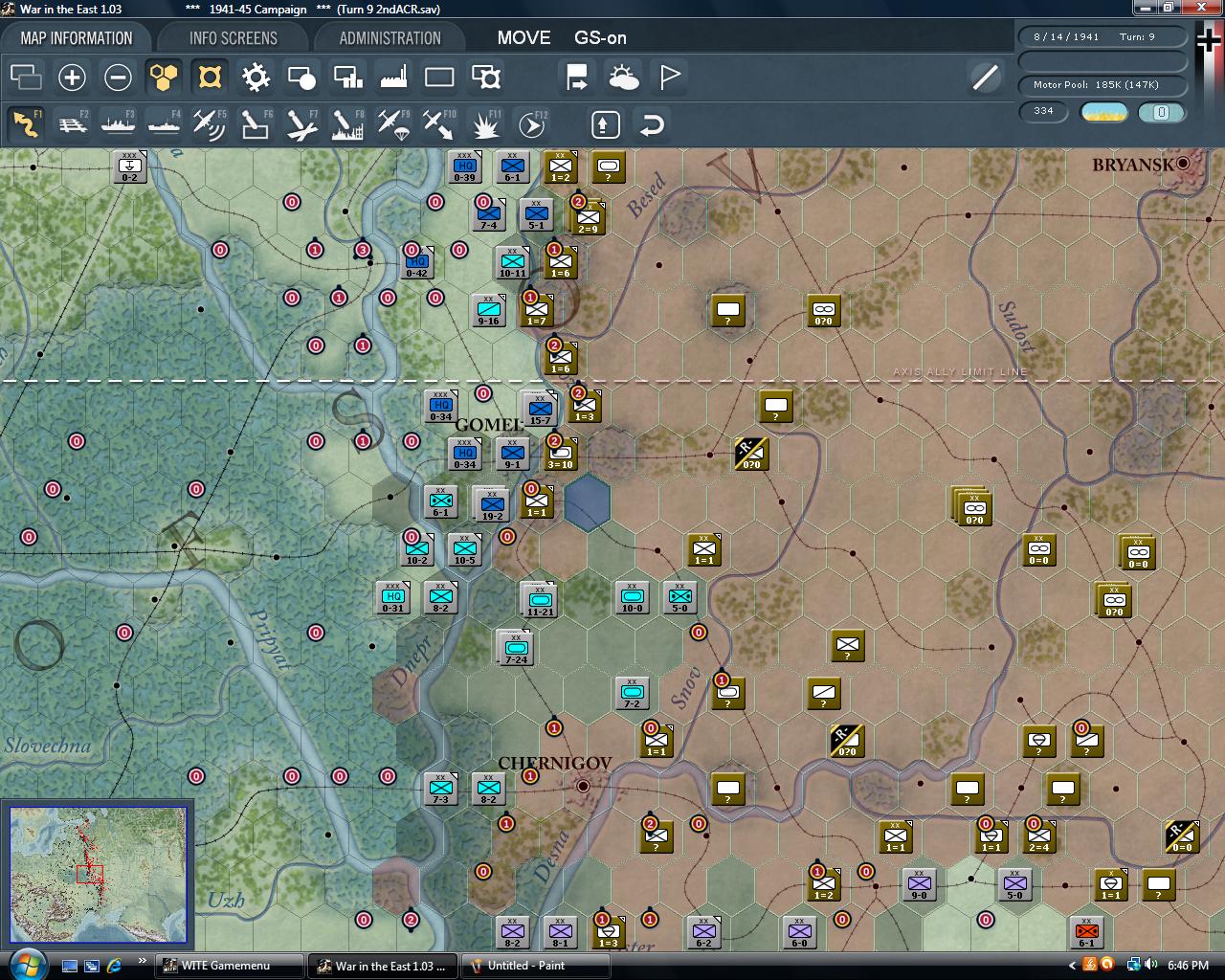The image size is (1225, 980).
Task: Toggle the rectangle-with-circle unit display icon
Action: click(x=301, y=77)
